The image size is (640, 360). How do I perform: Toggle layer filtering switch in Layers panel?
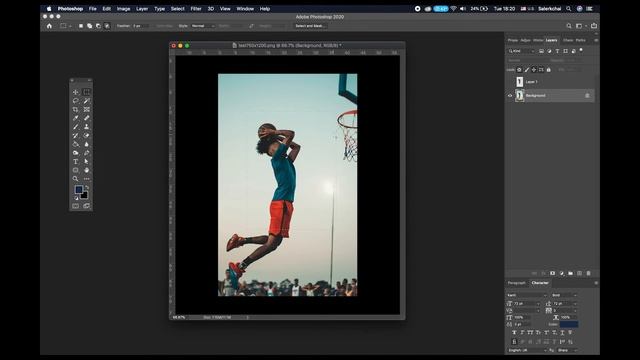581,51
